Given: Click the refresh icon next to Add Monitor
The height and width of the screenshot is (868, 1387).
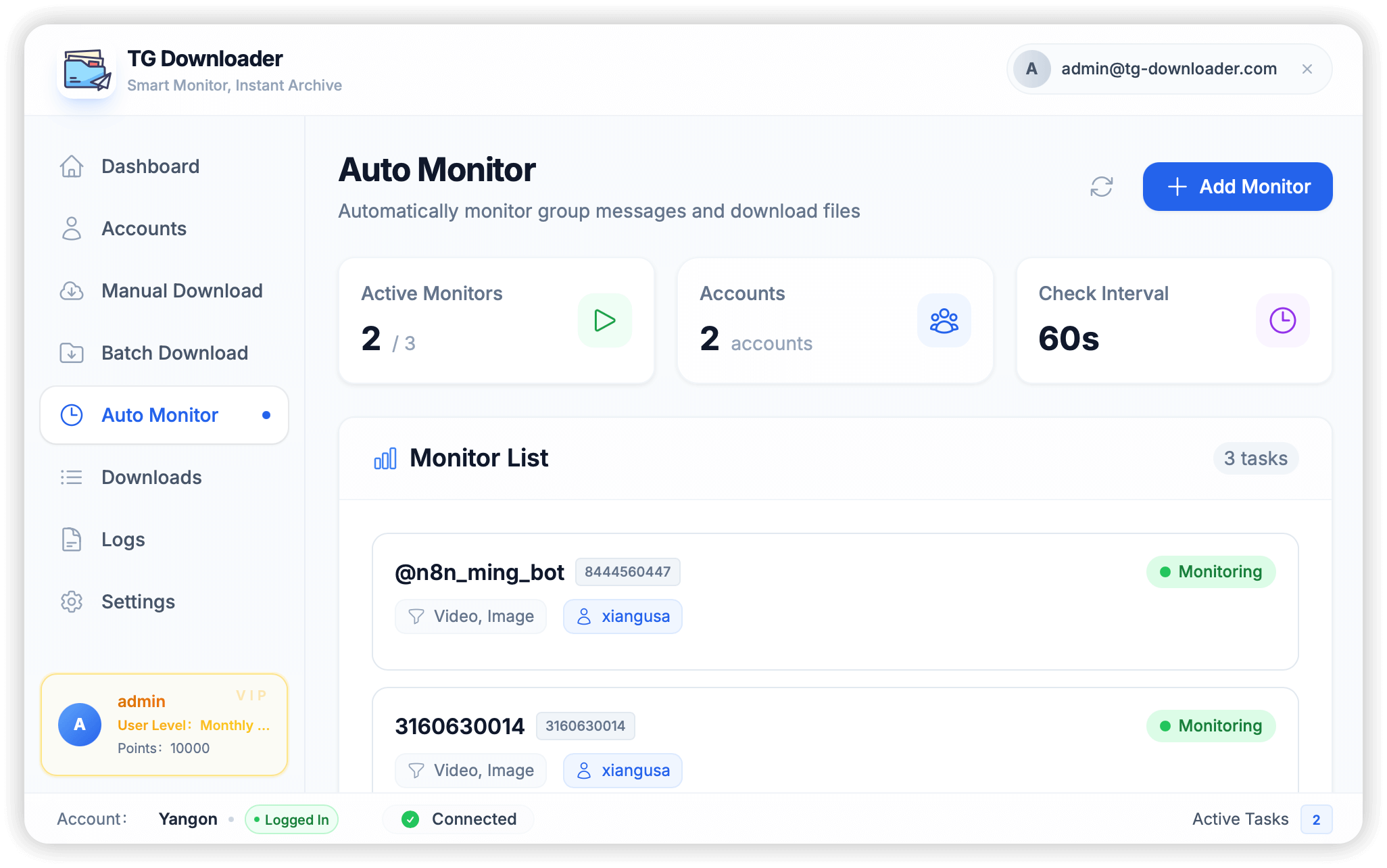Looking at the screenshot, I should [1102, 187].
